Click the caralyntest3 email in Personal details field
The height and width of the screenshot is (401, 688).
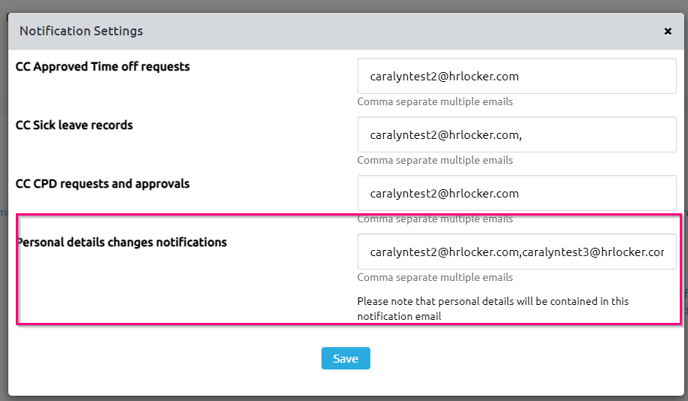point(592,252)
